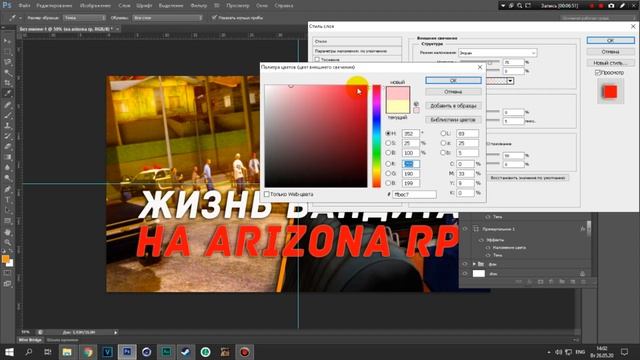640x360 pixels.
Task: Open the gradient picker dropdown arrow
Action: (510, 81)
